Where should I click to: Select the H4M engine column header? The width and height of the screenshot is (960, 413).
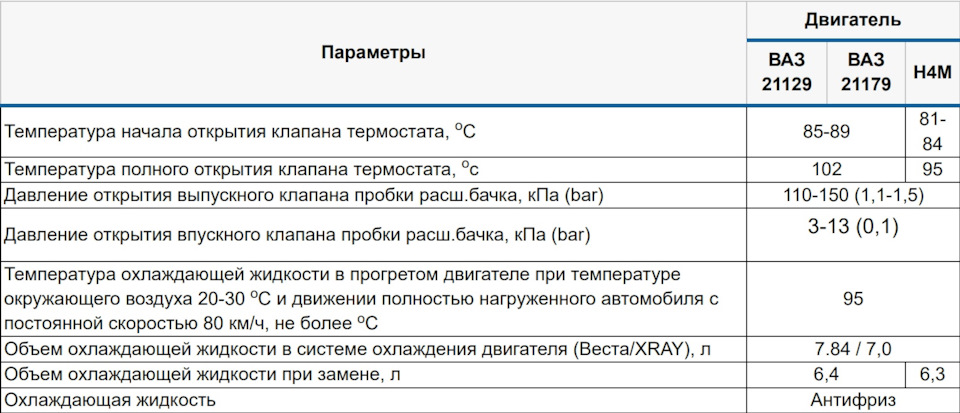(932, 72)
